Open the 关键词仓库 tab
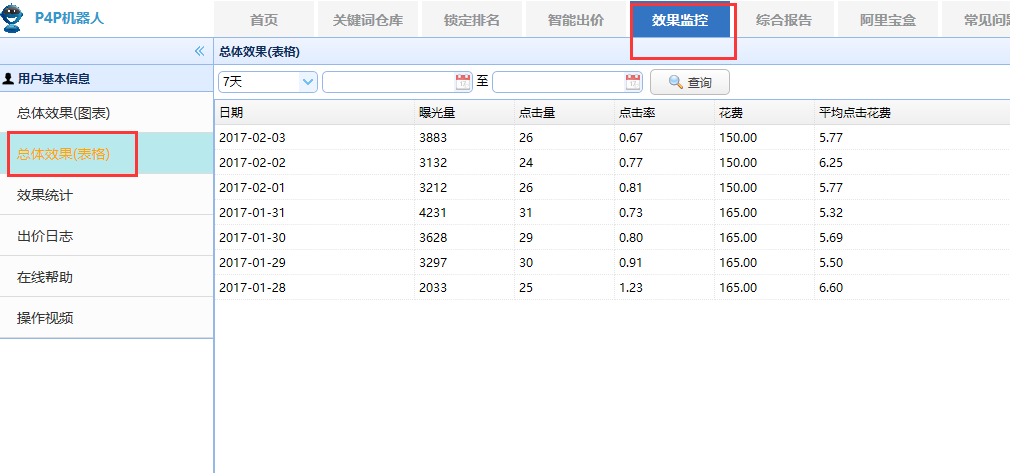The height and width of the screenshot is (473, 1010). click(367, 20)
